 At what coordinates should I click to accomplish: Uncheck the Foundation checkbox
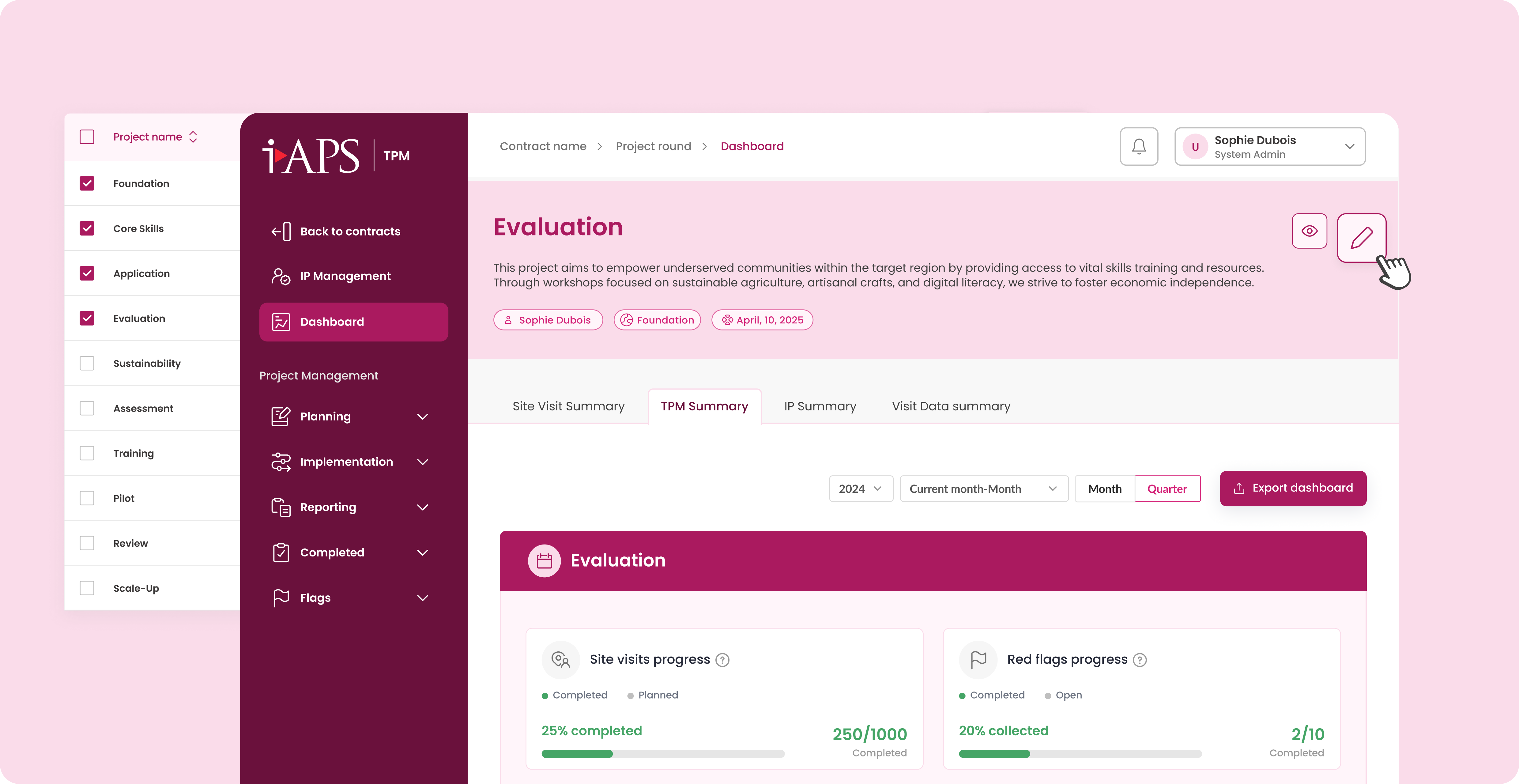pos(87,183)
